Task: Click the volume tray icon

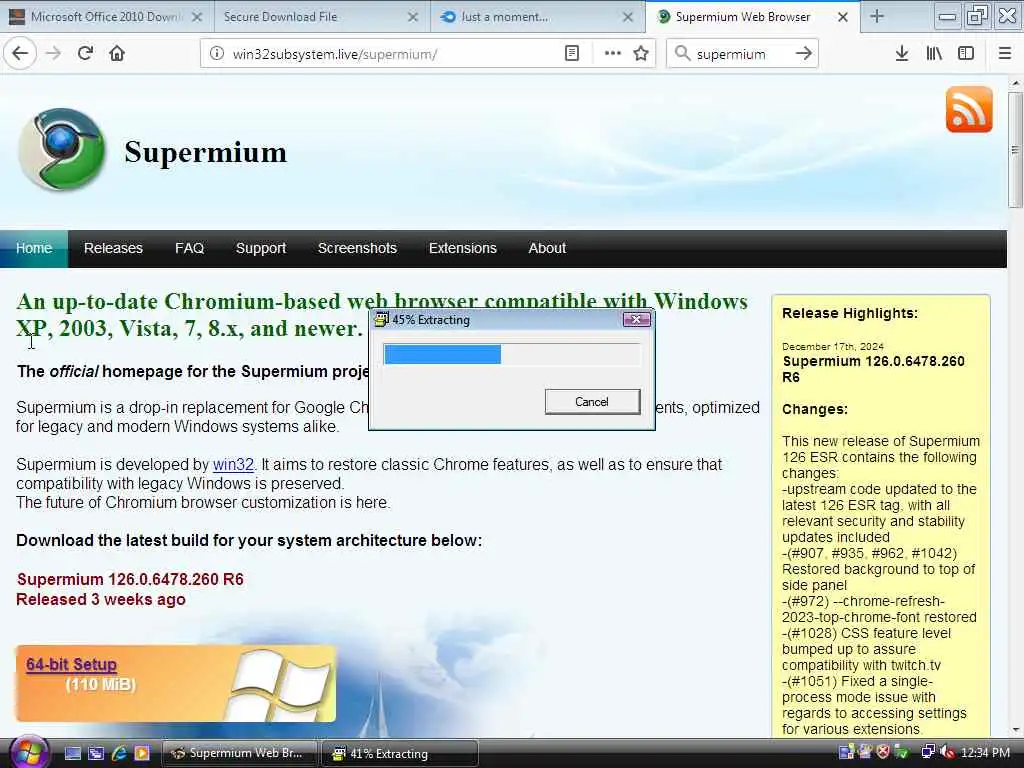Action: pyautogui.click(x=946, y=752)
